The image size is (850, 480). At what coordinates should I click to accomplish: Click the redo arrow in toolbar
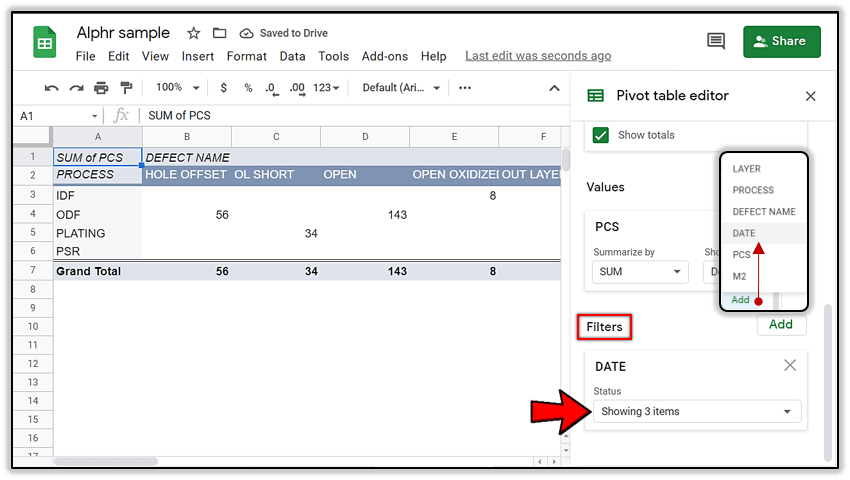(x=76, y=88)
